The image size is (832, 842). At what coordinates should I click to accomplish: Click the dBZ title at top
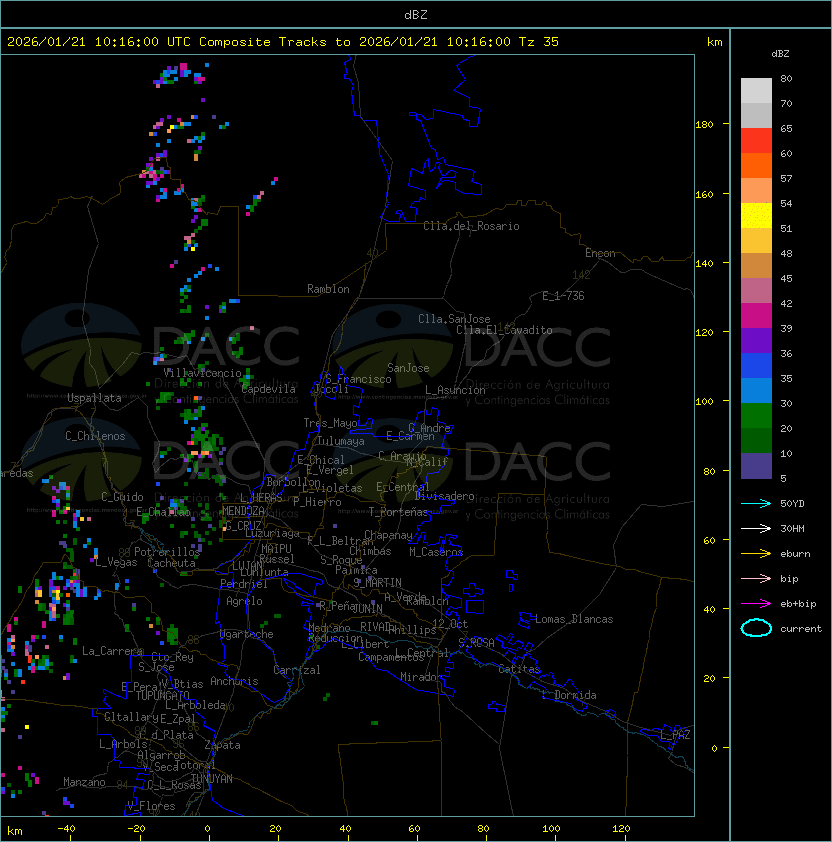(416, 14)
